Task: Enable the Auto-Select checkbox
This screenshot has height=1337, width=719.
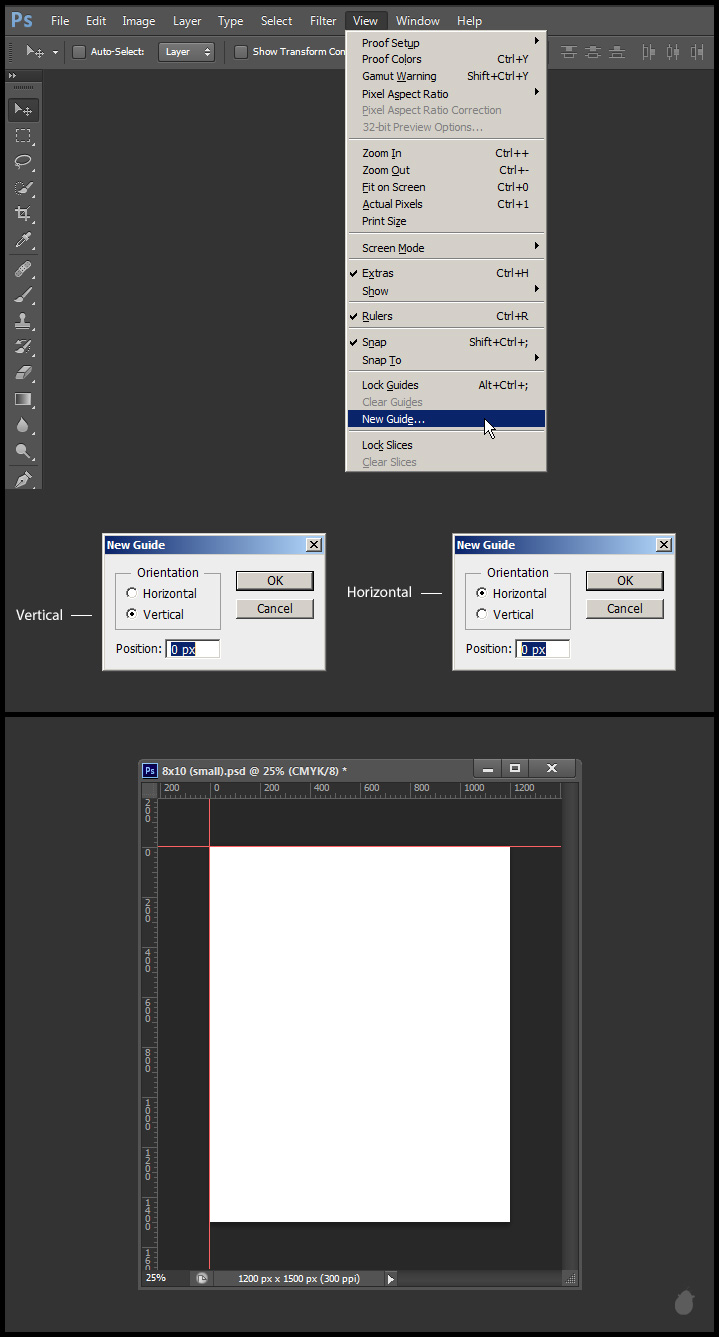Action: point(79,52)
